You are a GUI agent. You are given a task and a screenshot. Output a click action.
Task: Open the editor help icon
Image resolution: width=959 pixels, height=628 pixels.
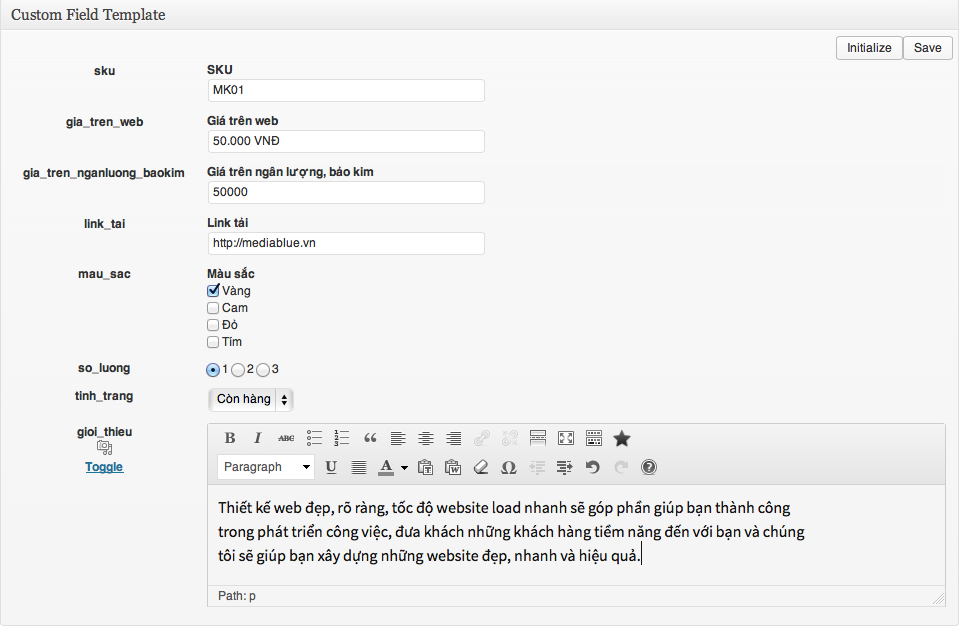click(x=649, y=467)
